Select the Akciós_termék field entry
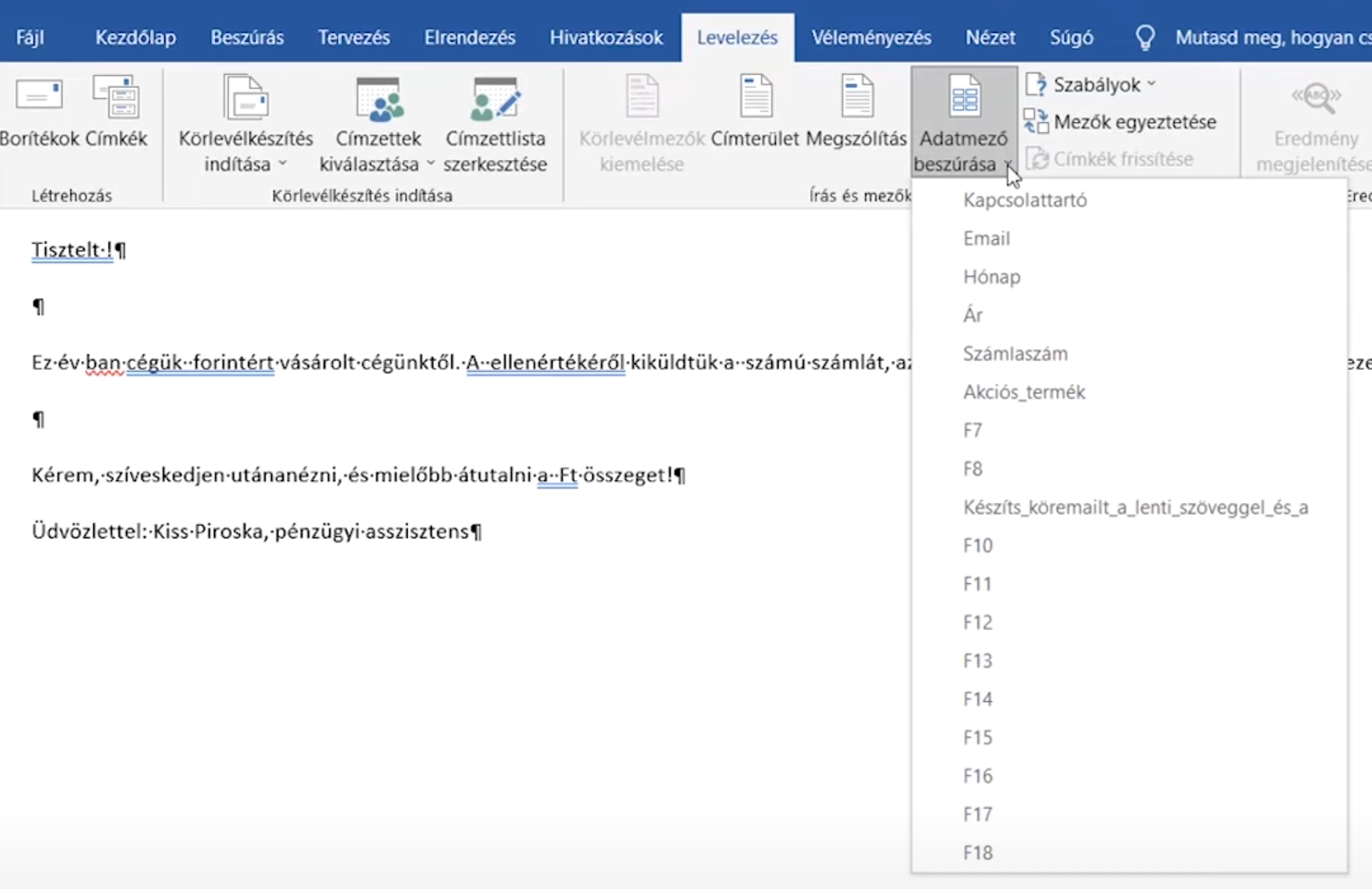This screenshot has width=1372, height=889. 1024,392
